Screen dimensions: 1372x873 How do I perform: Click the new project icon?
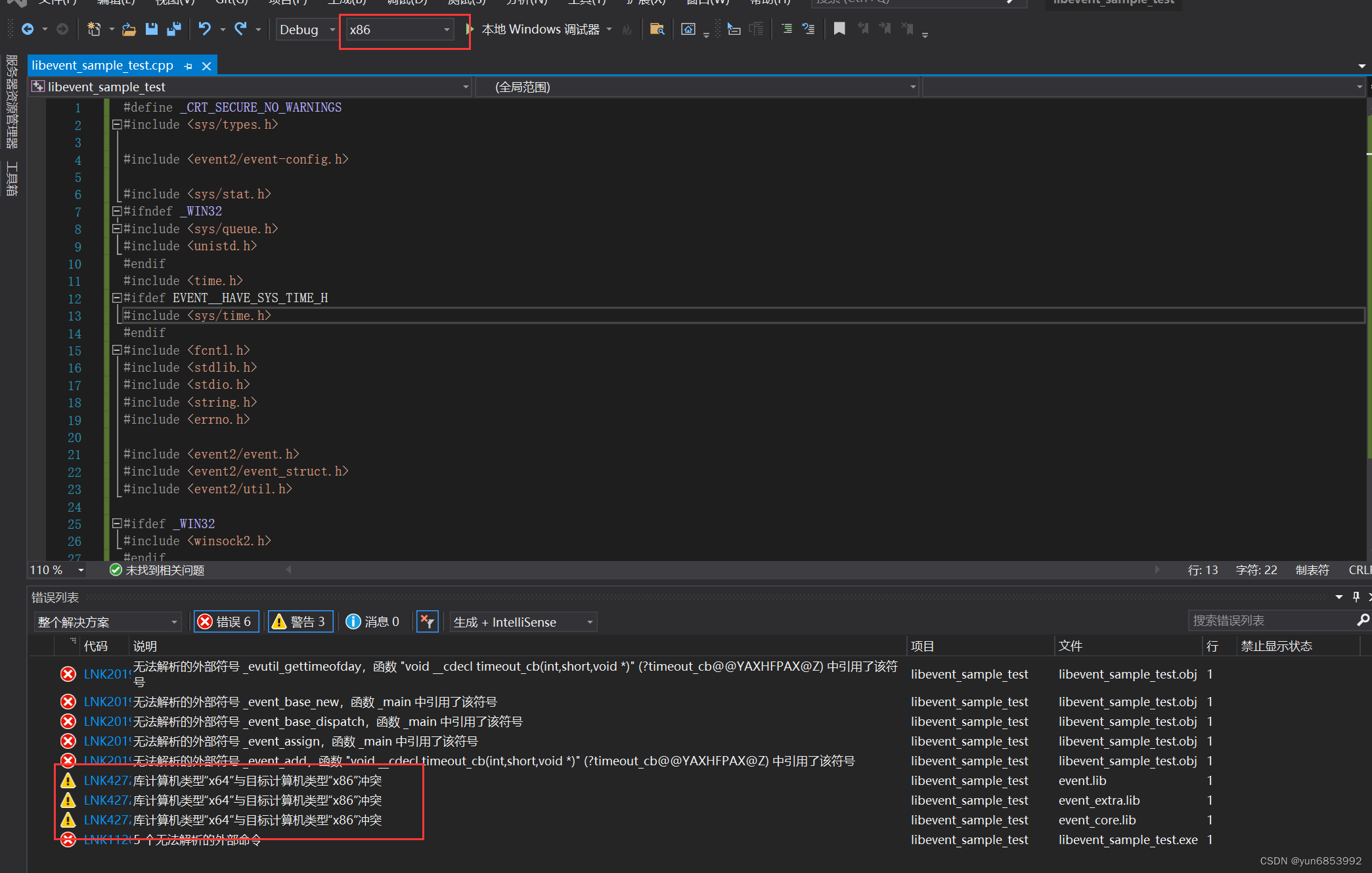[94, 30]
